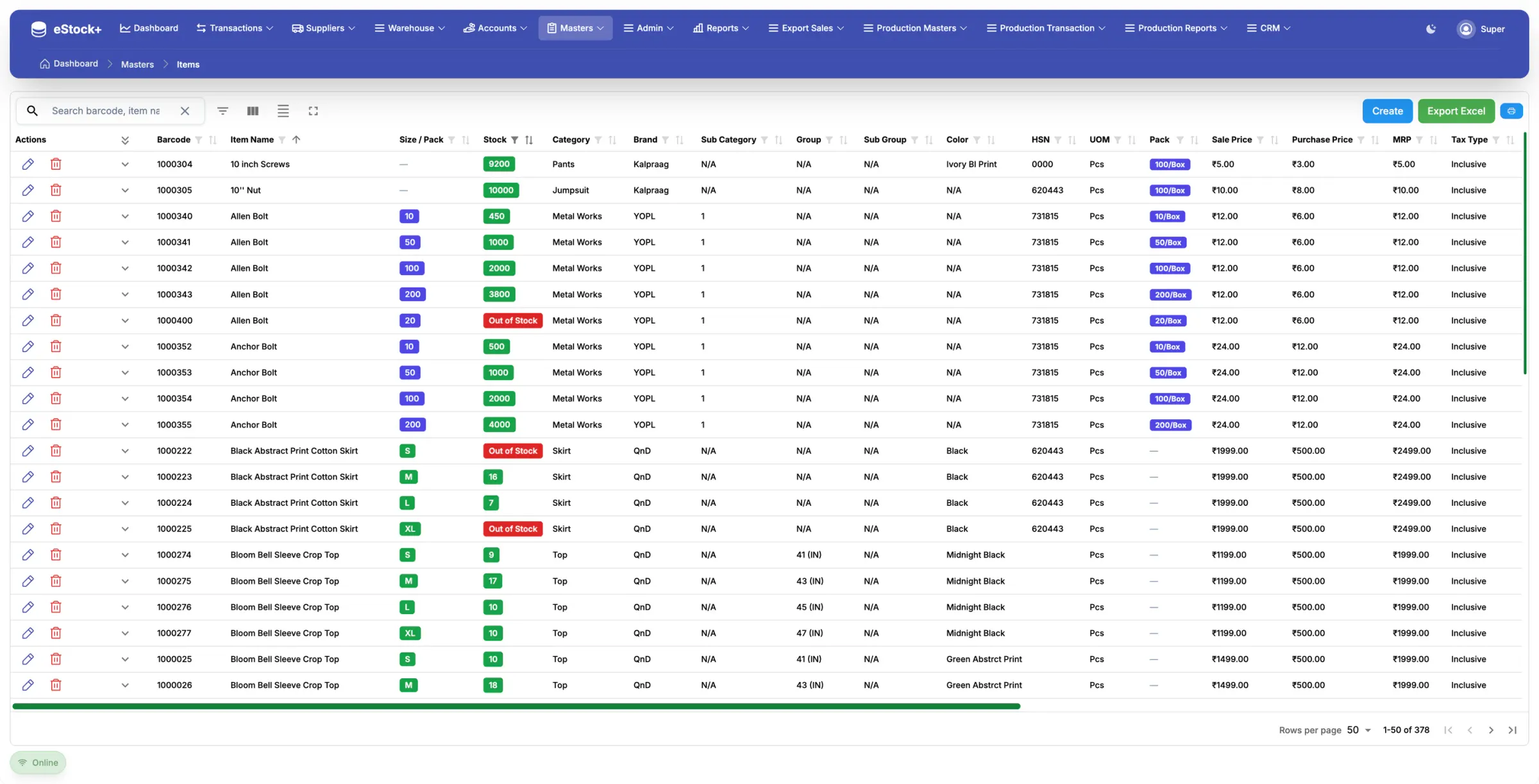Click the search magnifier icon
1539x784 pixels.
click(32, 111)
